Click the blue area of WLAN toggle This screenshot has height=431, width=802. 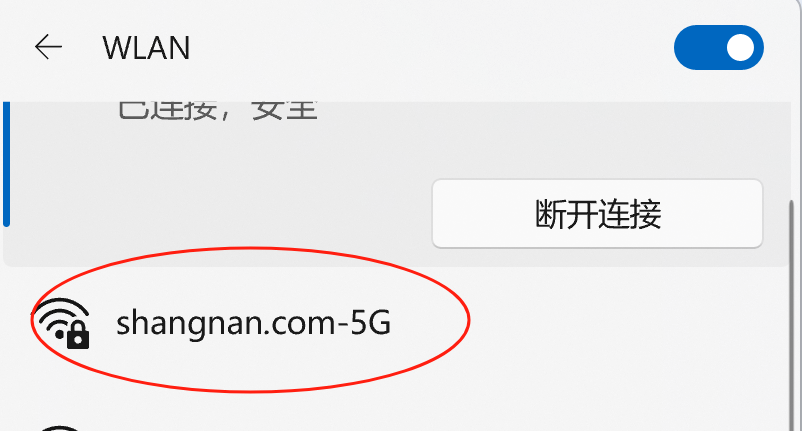pyautogui.click(x=698, y=48)
